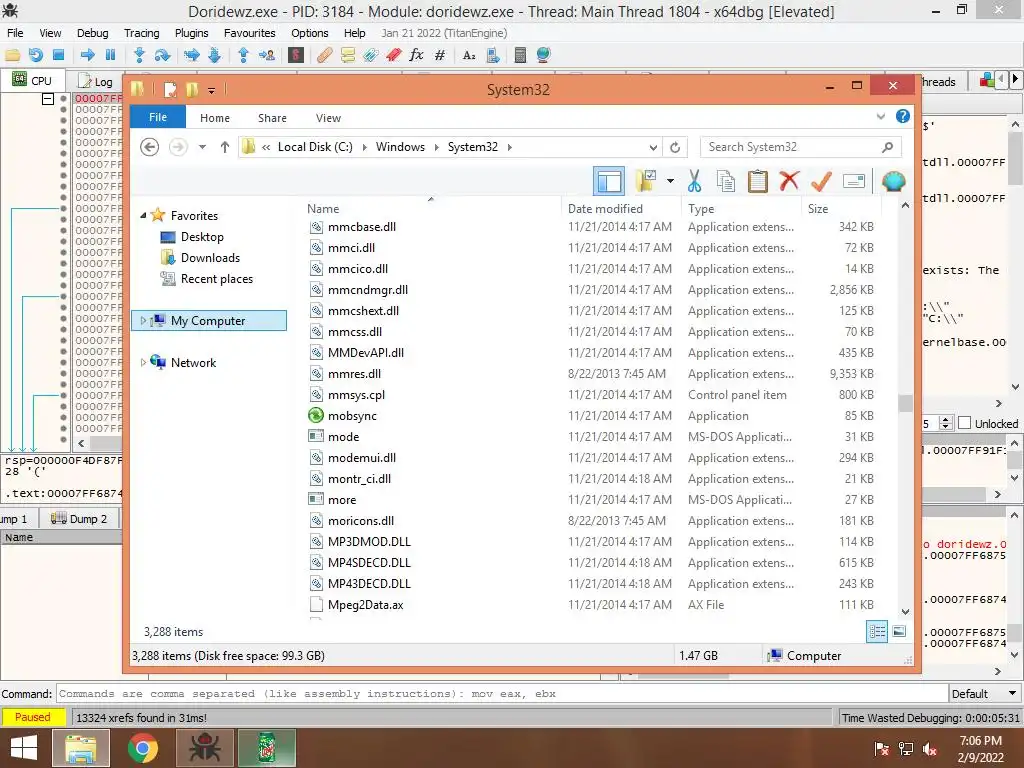Collapse the Favorites tree node
The width and height of the screenshot is (1024, 768).
(143, 216)
